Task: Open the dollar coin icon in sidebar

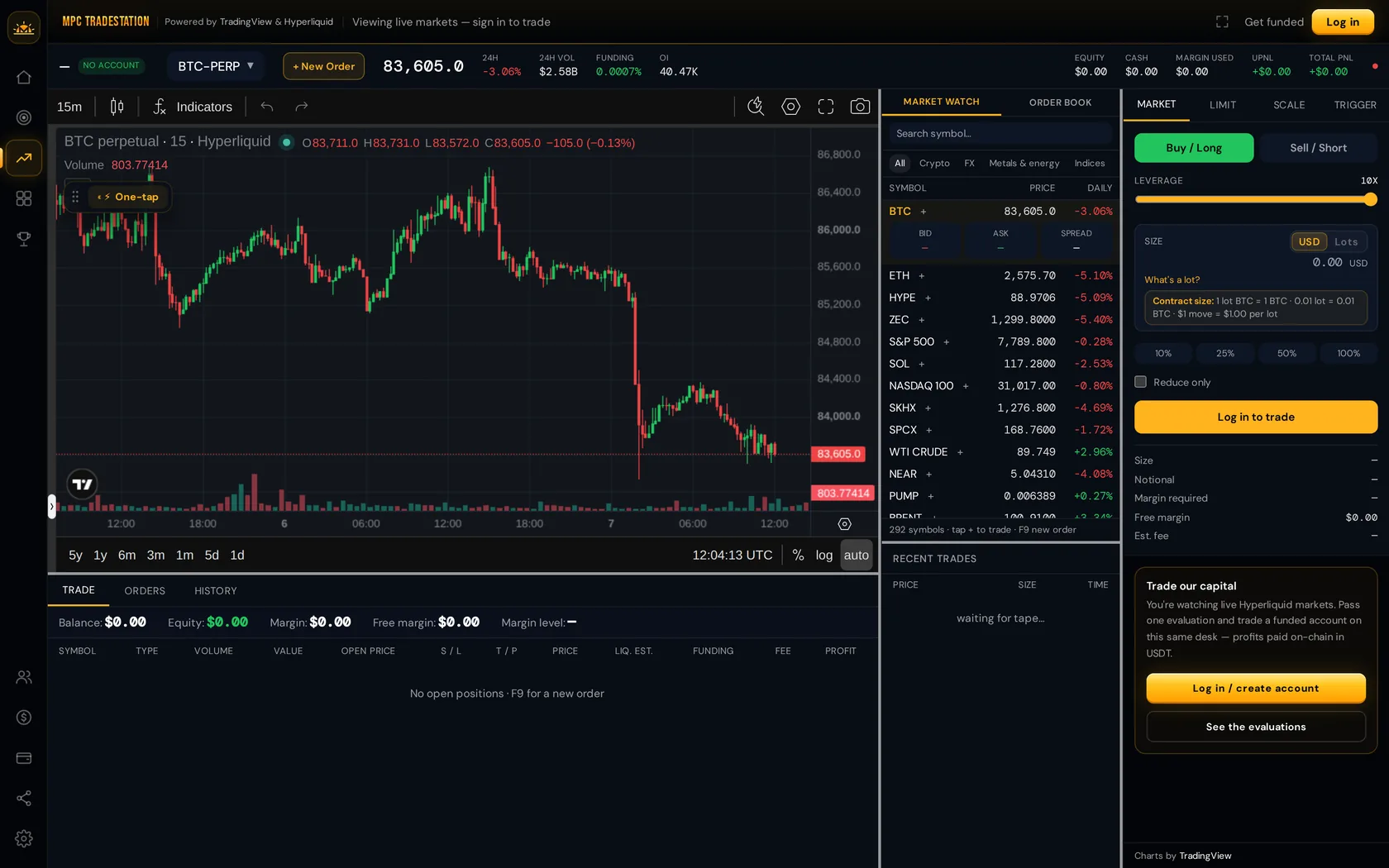Action: [24, 718]
